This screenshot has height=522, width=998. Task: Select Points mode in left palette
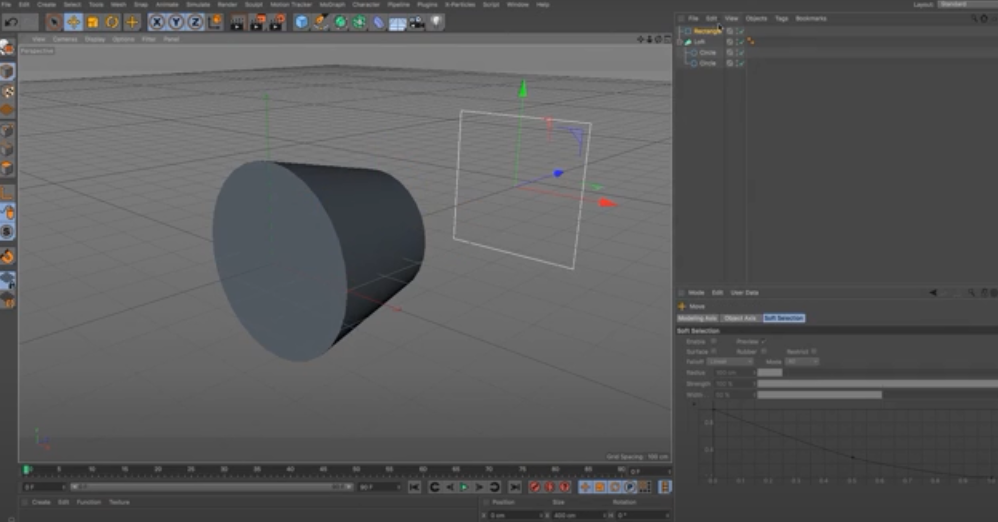point(7,130)
